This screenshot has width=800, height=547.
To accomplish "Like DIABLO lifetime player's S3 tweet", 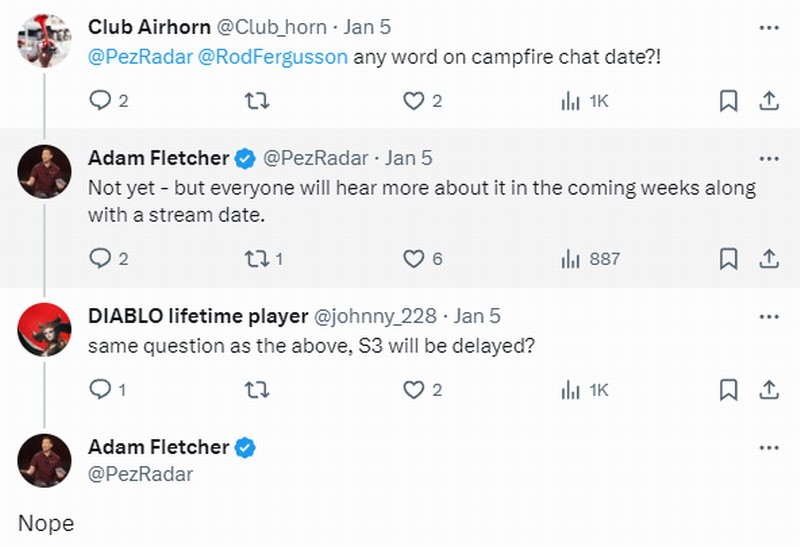I will tap(413, 390).
